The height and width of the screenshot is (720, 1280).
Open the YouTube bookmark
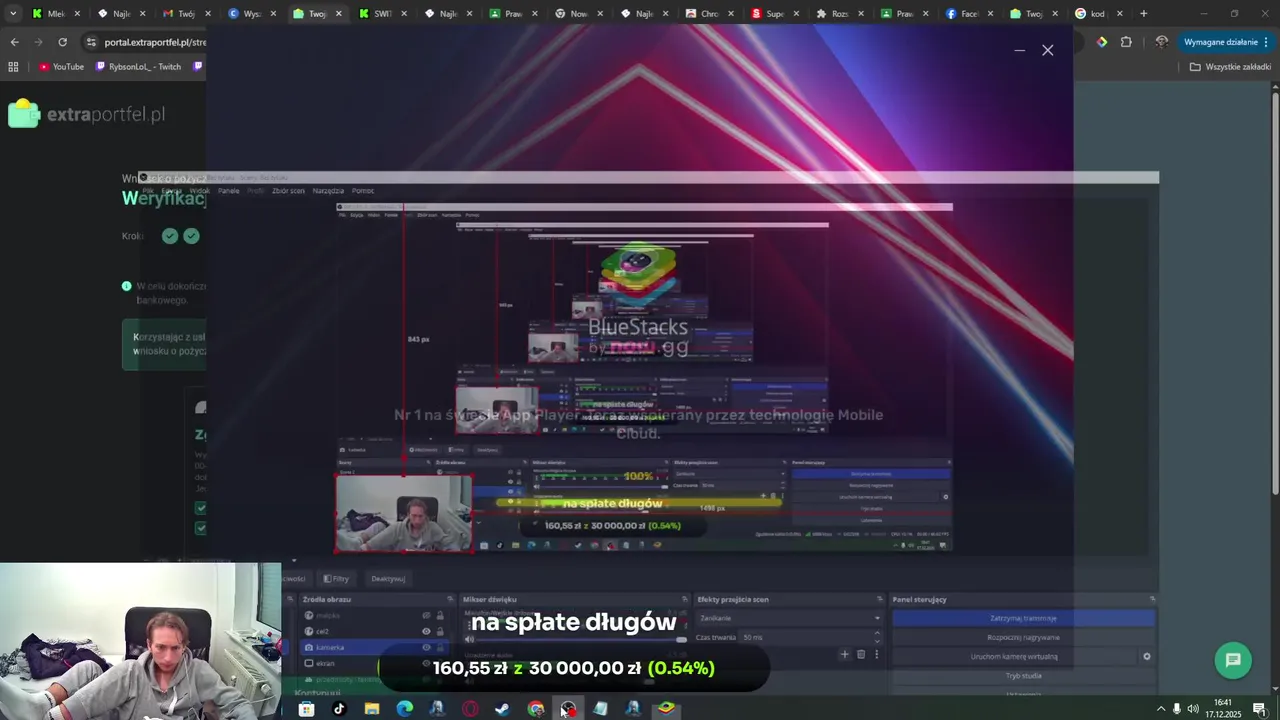(62, 67)
